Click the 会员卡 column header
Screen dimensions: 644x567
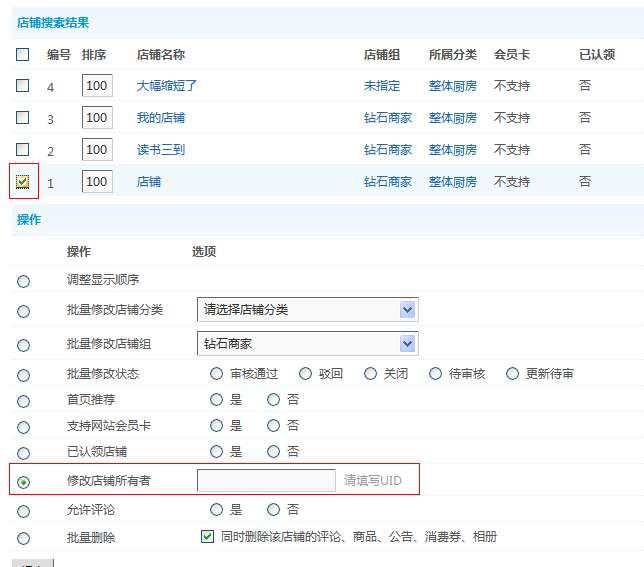[512, 55]
